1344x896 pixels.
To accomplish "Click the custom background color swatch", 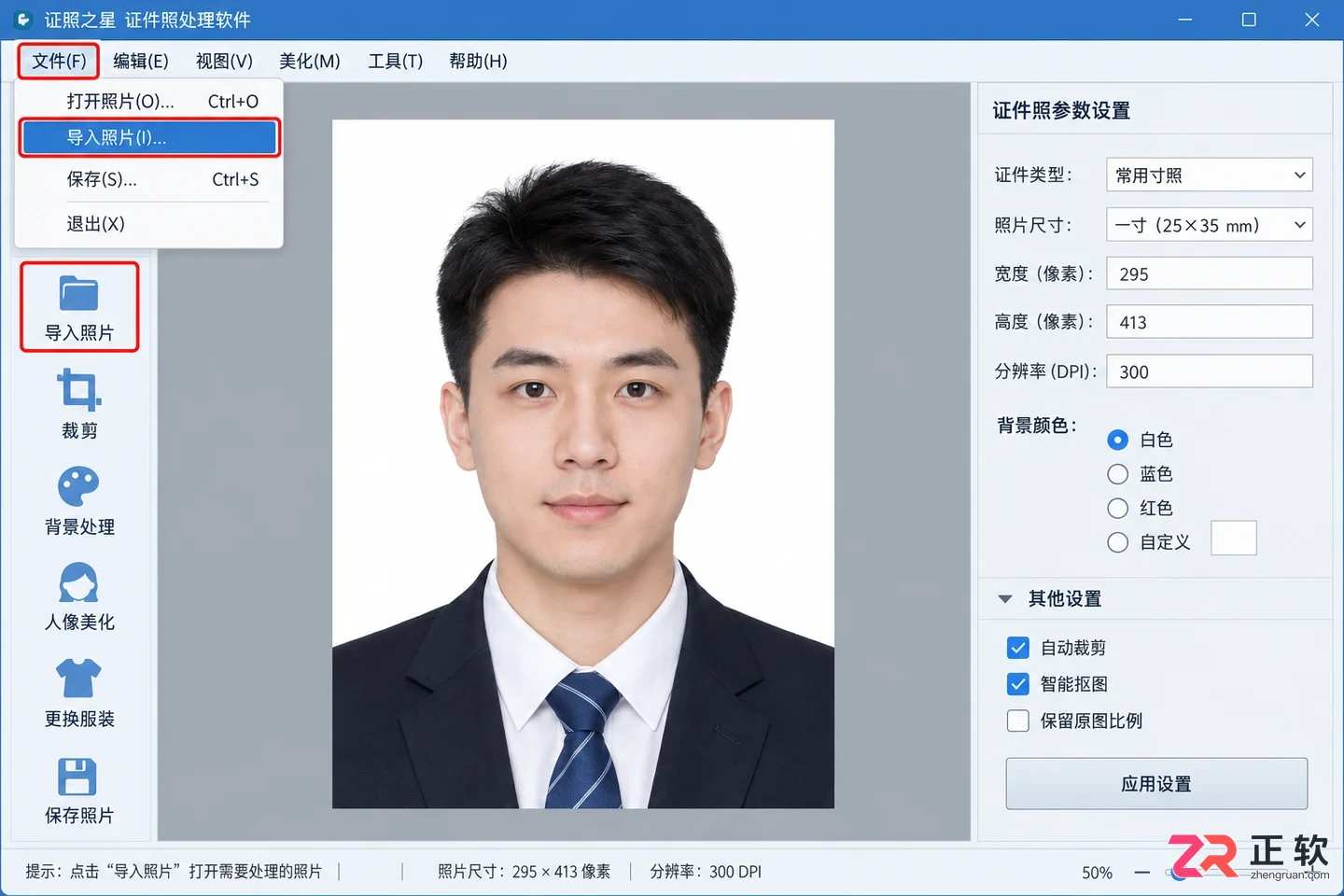I will [x=1234, y=539].
